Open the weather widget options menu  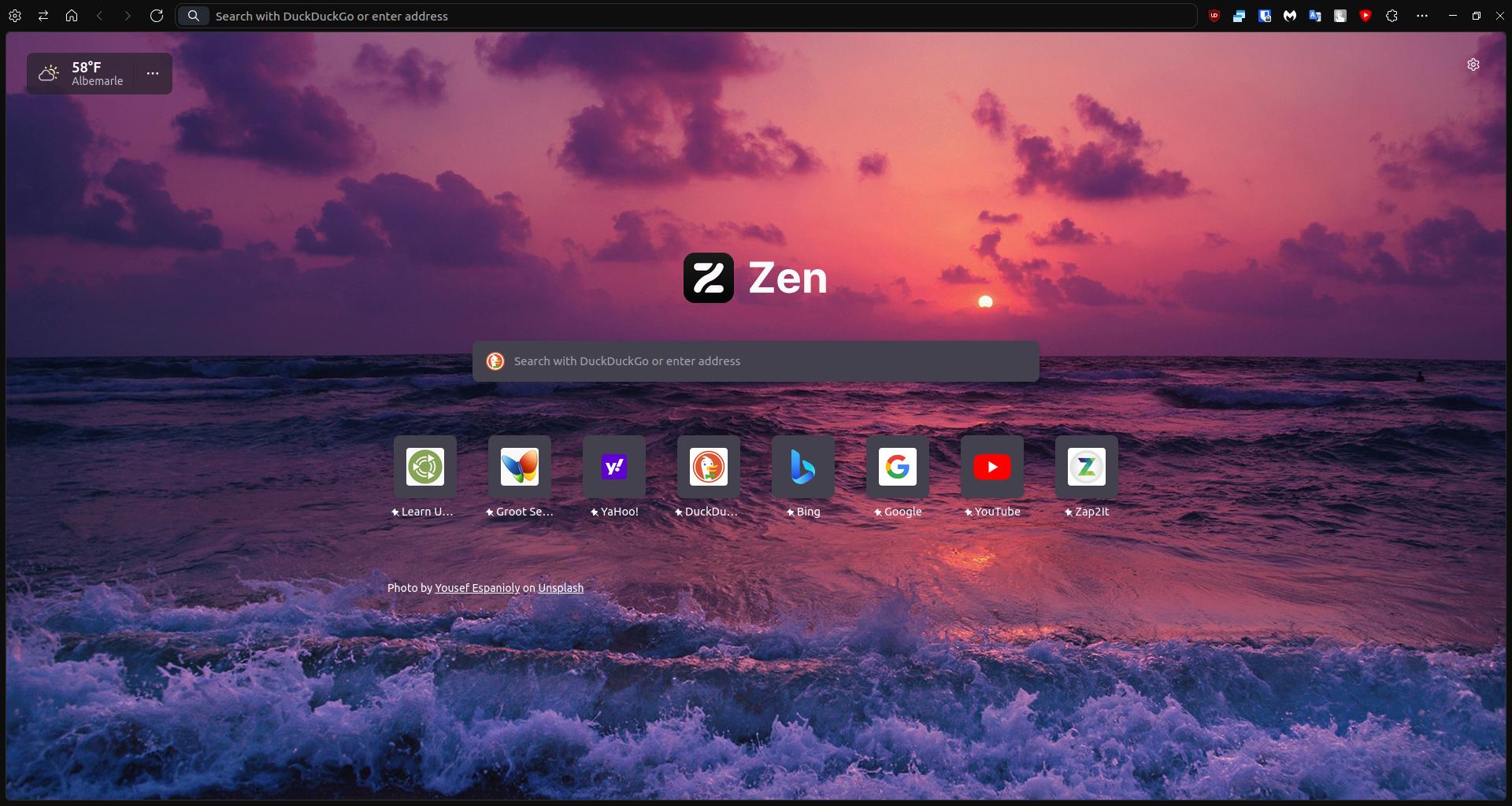(153, 73)
